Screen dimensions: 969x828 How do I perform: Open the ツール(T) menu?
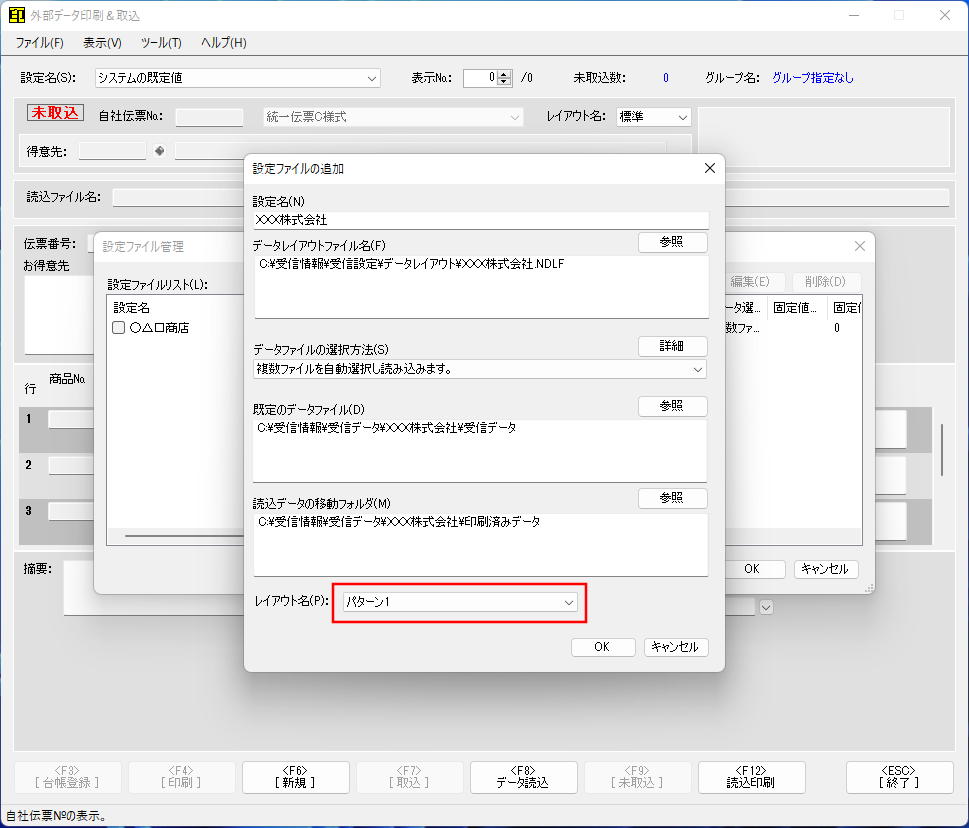coord(161,43)
